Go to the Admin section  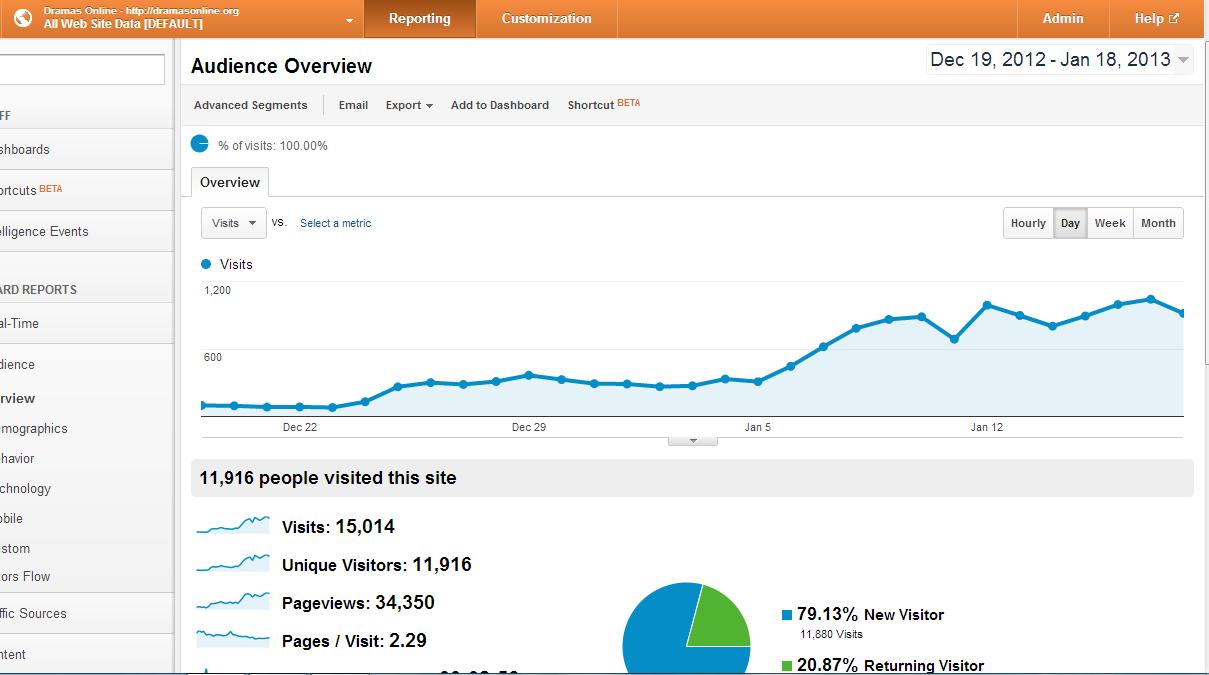pyautogui.click(x=1062, y=18)
